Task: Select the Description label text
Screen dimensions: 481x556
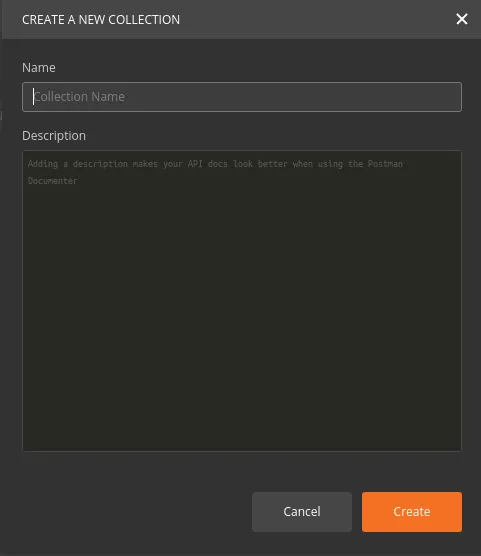Action: (x=54, y=136)
